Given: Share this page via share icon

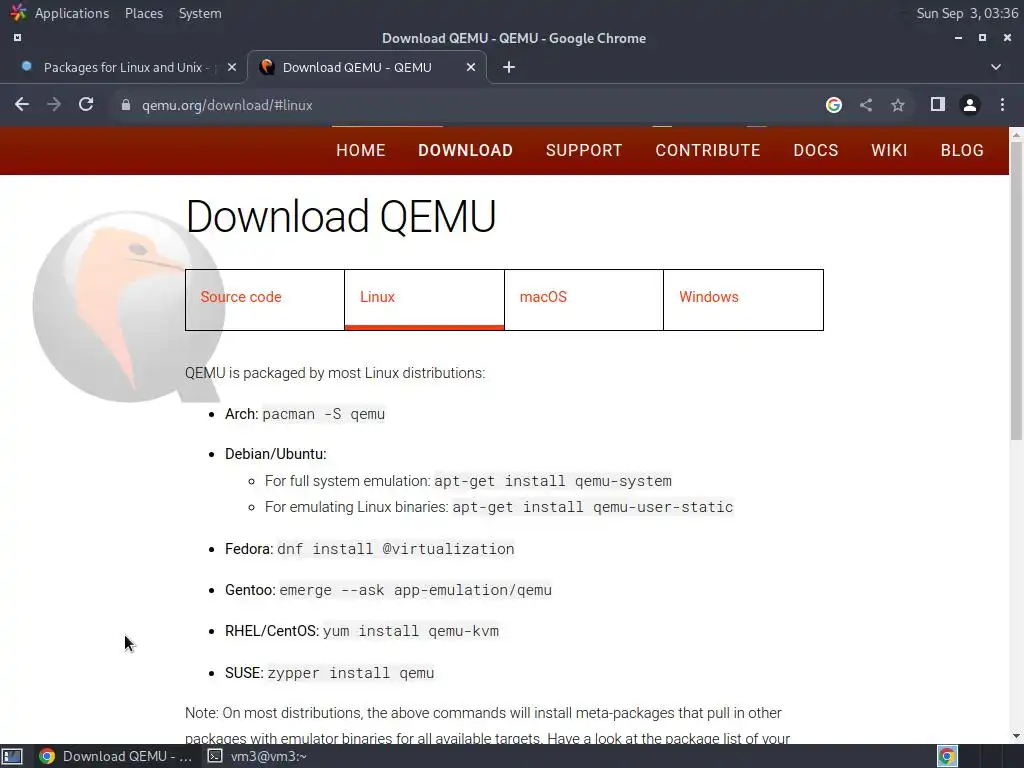Looking at the screenshot, I should coord(866,105).
